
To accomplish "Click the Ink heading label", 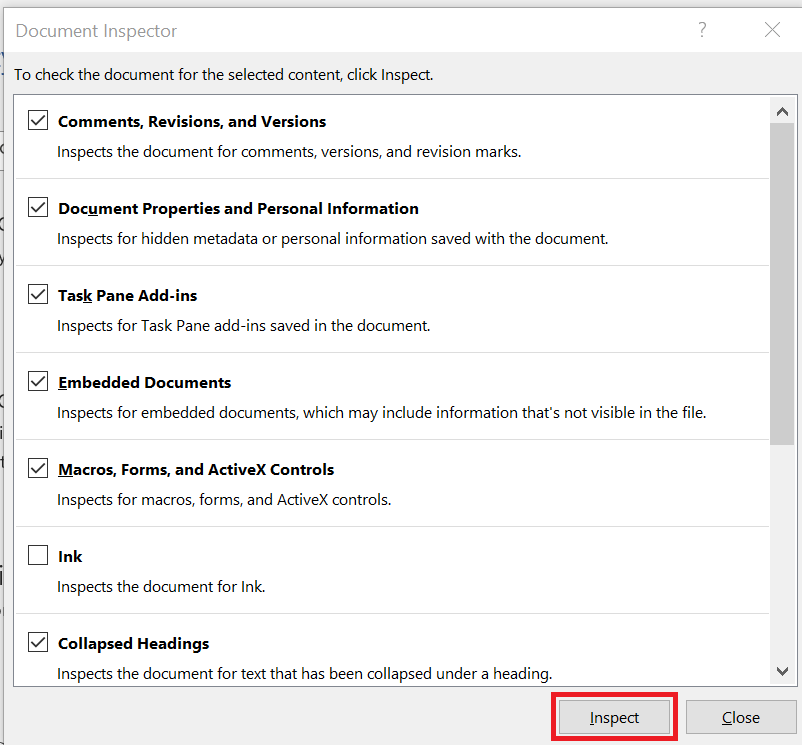I will tap(70, 556).
